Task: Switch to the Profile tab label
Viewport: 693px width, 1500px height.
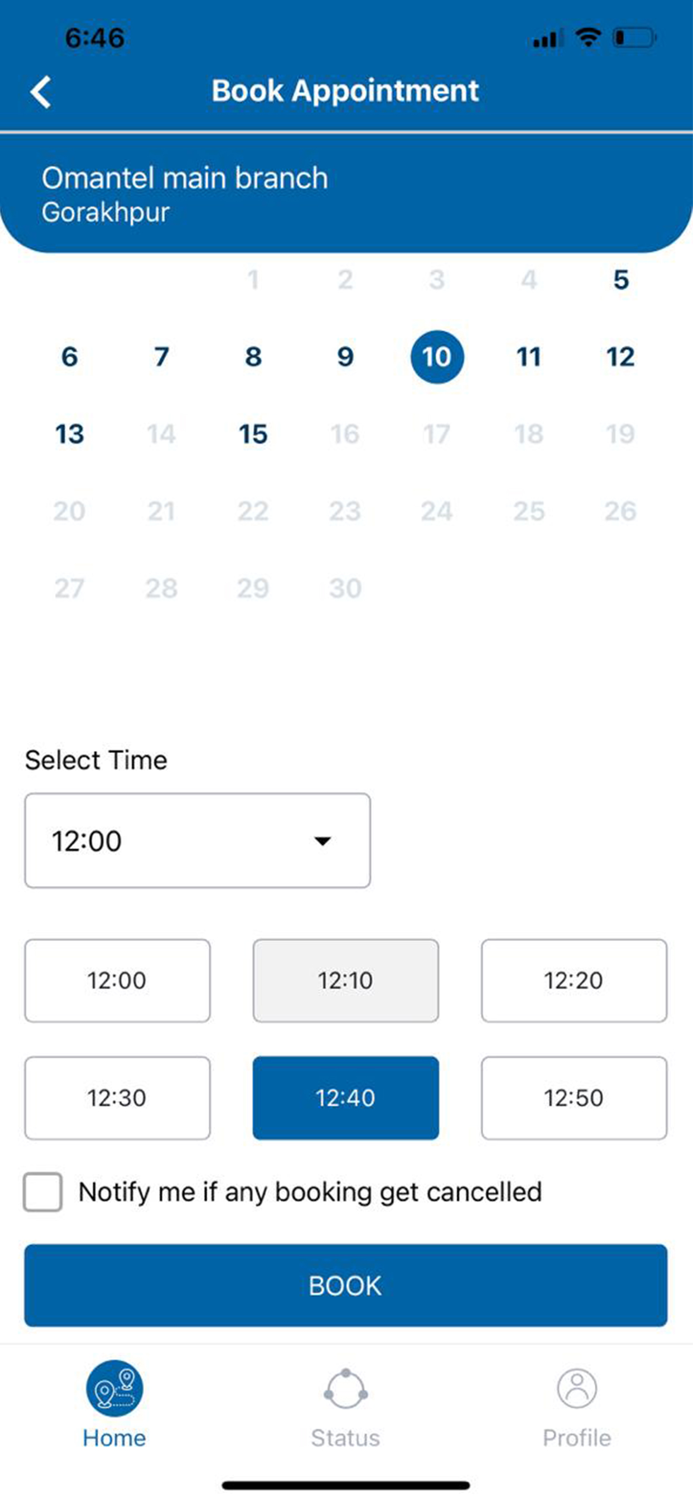Action: [x=577, y=1438]
